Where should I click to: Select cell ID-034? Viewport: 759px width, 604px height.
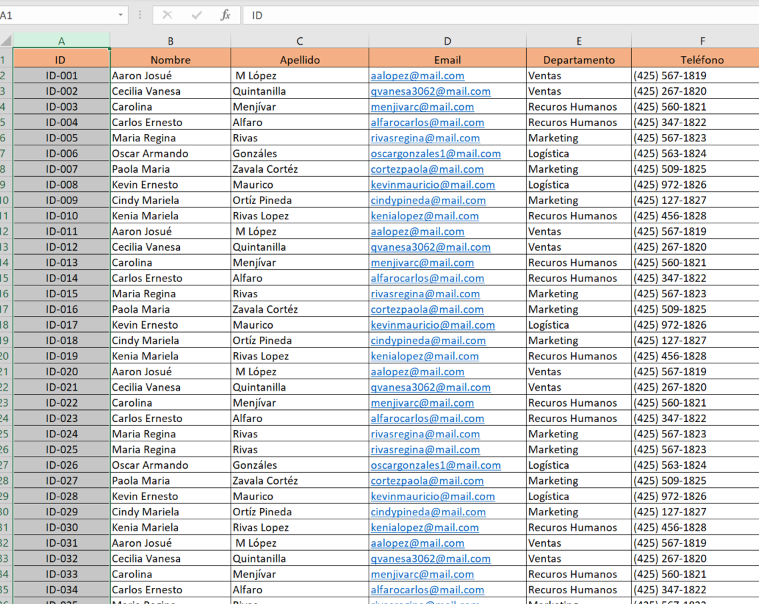tap(61, 589)
